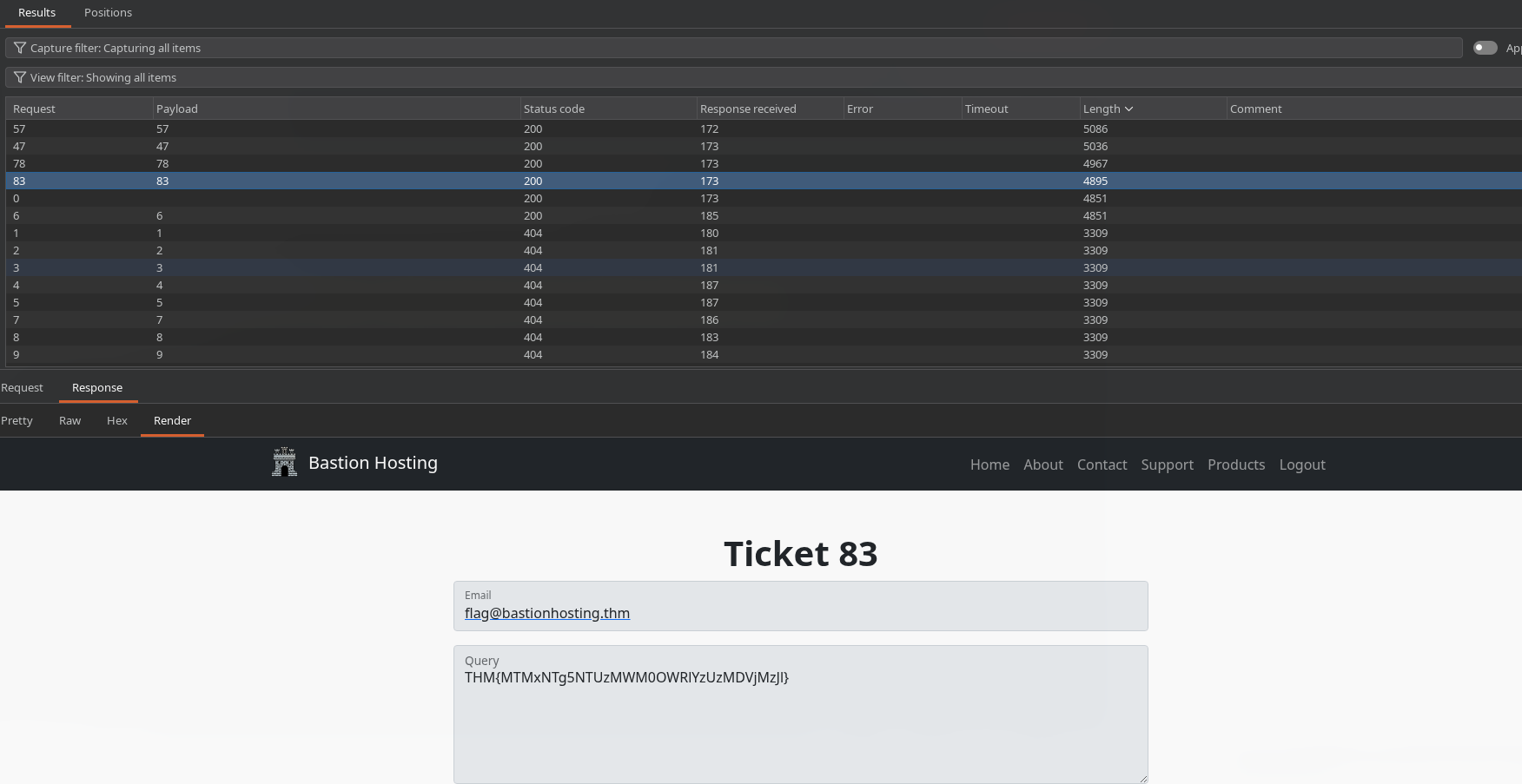Open the Products link in navbar

pyautogui.click(x=1236, y=464)
